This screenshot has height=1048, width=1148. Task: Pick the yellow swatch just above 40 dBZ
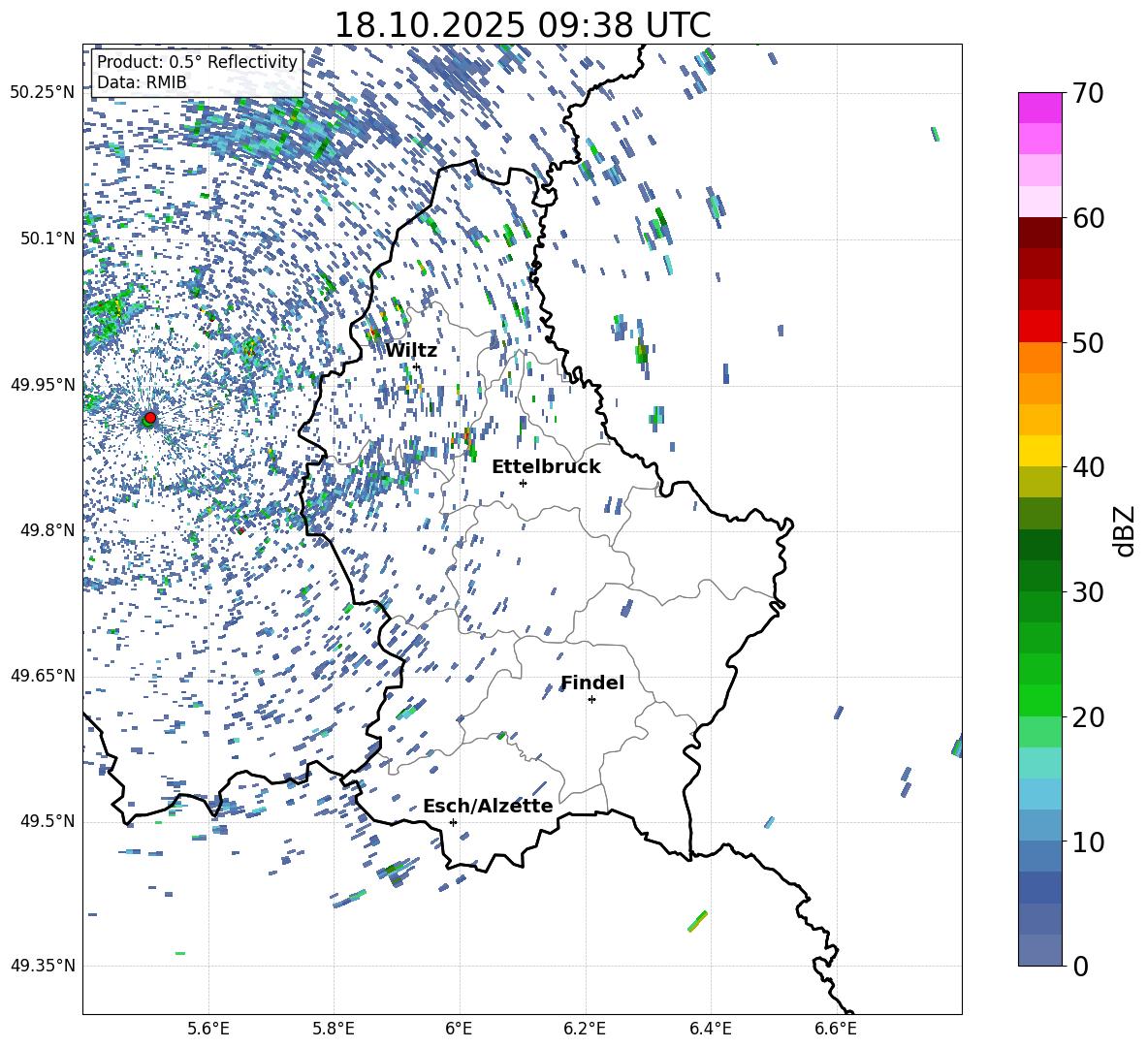[1040, 450]
